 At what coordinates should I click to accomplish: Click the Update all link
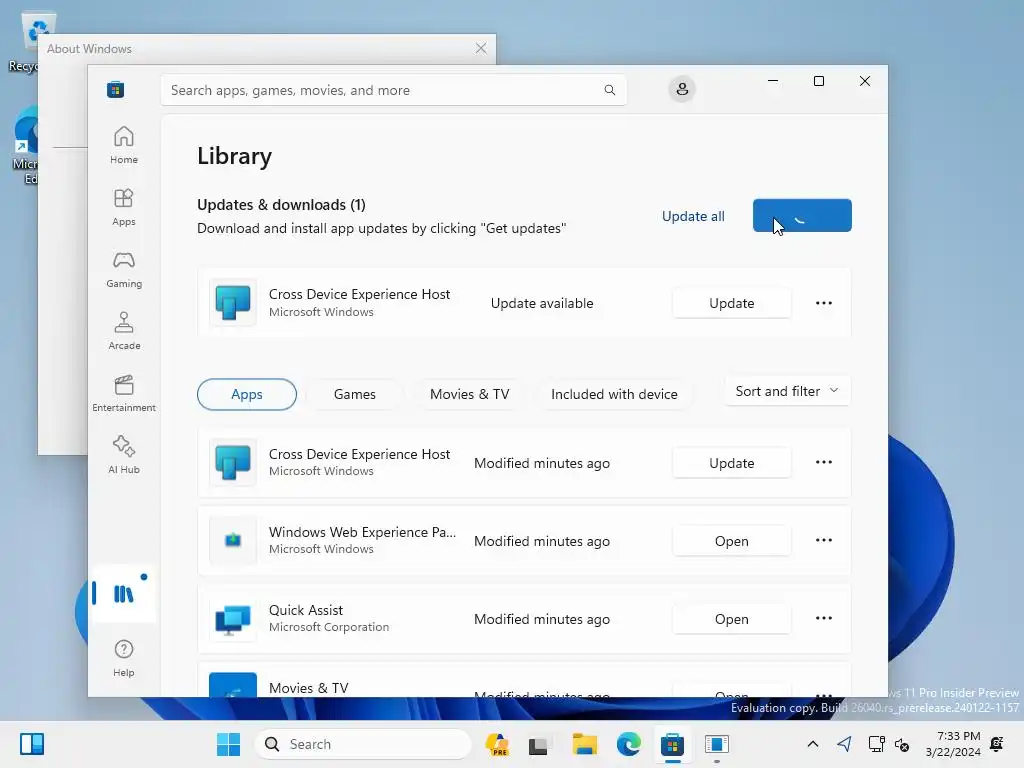693,216
